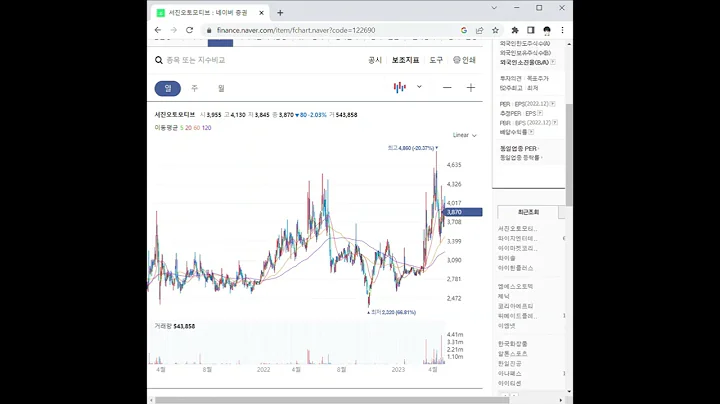720x404 pixels.
Task: Click the 인쇄 print button
Action: [464, 60]
